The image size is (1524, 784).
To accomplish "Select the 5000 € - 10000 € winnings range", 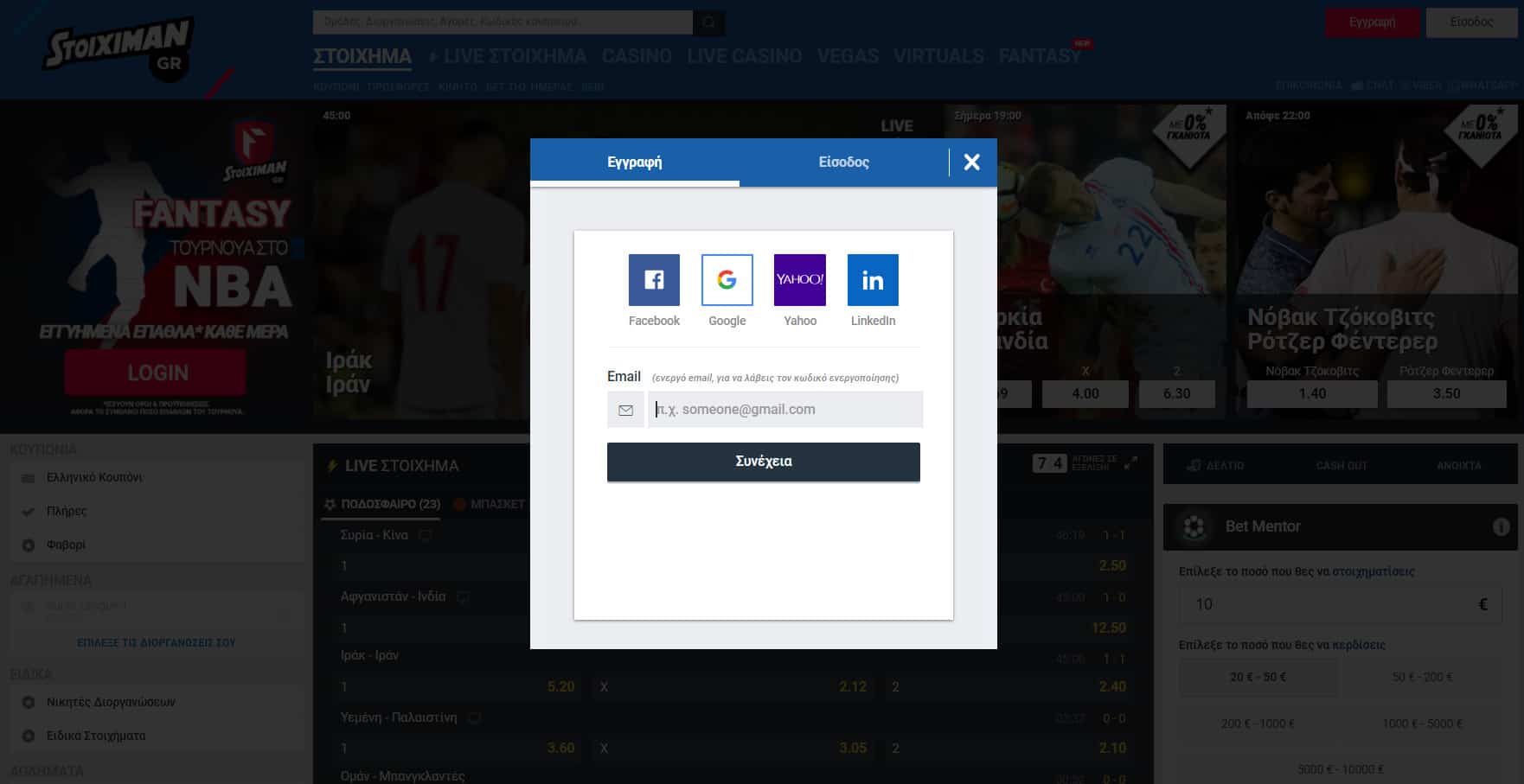I will [1341, 769].
